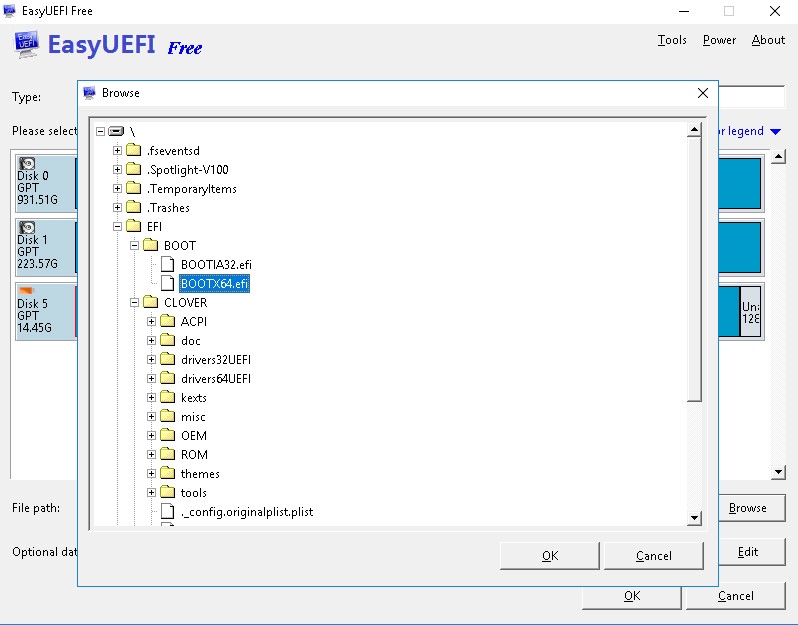
Task: Expand the tools folder node
Action: pyautogui.click(x=151, y=492)
